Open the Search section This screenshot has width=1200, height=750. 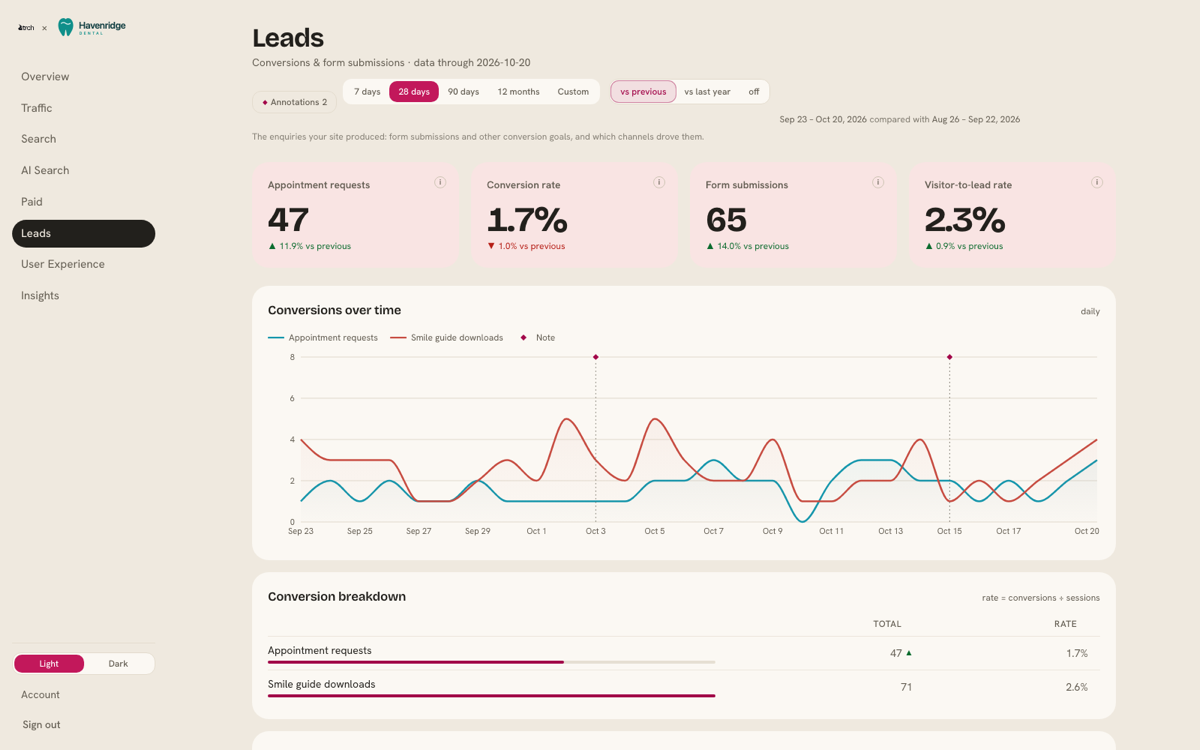point(83,139)
